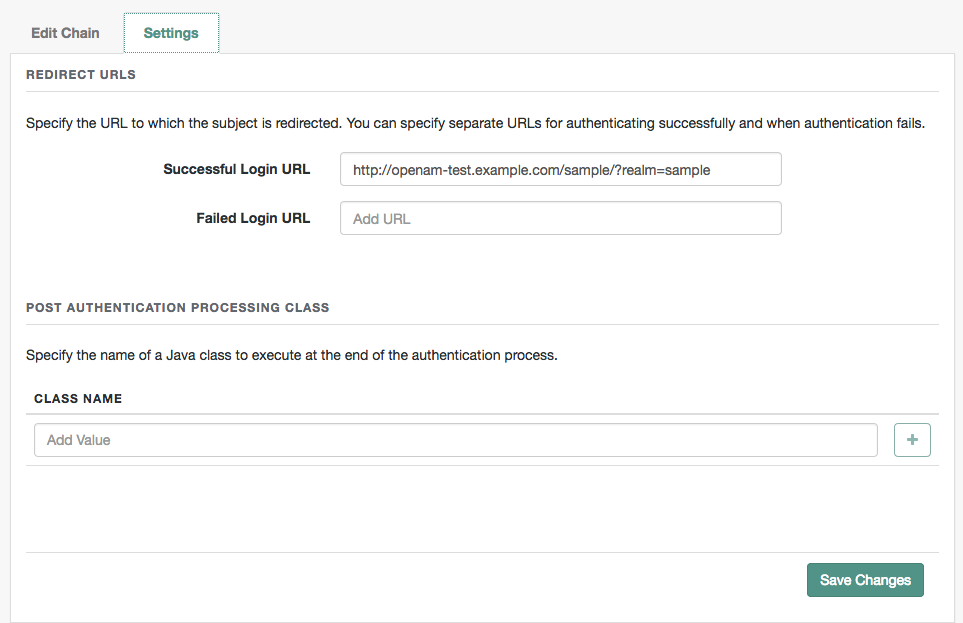This screenshot has height=623, width=963.
Task: Click the Redirect URLs section heading
Action: point(81,75)
